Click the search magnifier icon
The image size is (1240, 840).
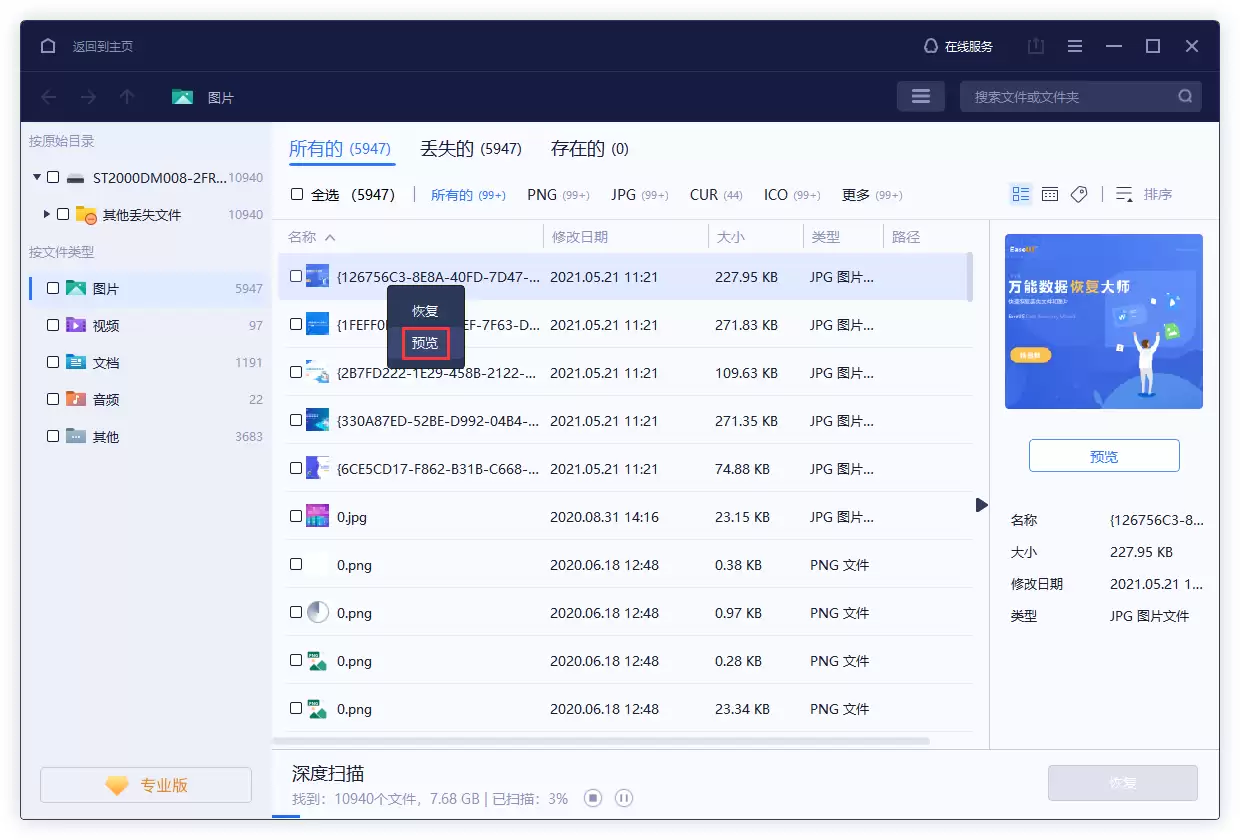point(1185,97)
